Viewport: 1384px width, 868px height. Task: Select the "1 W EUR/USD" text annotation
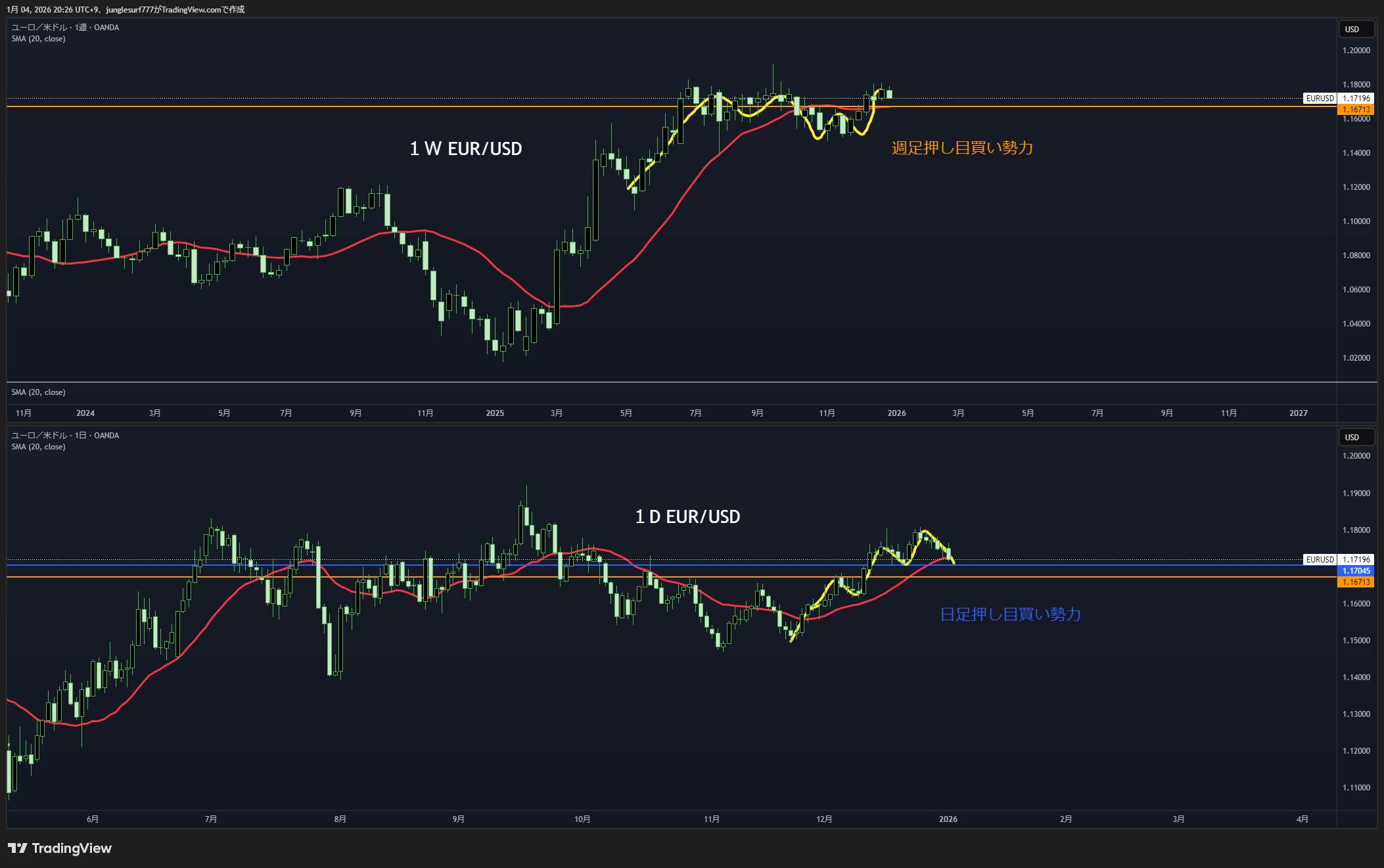tap(466, 149)
